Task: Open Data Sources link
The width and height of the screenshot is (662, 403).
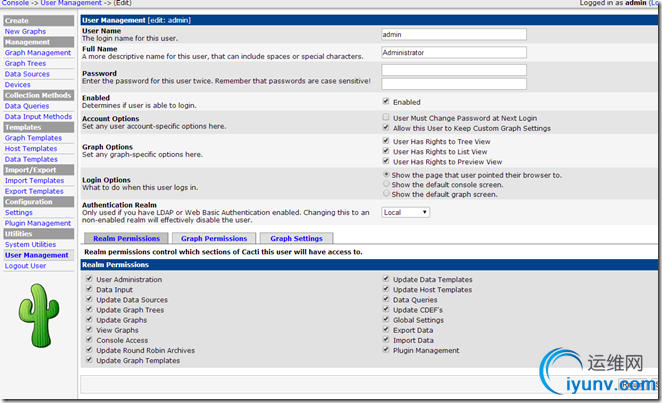Action: tap(27, 74)
